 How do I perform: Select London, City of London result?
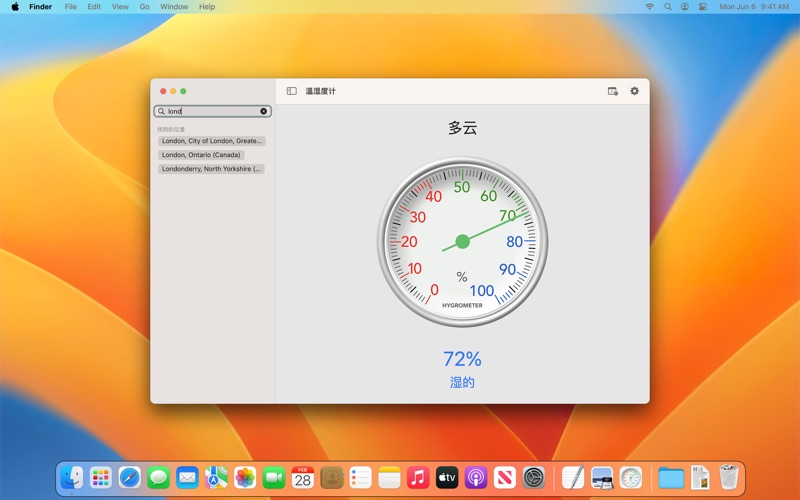[211, 141]
